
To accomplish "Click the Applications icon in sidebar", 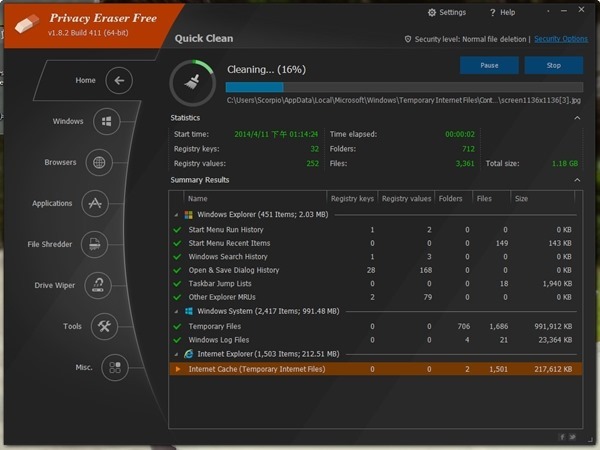I will click(95, 203).
